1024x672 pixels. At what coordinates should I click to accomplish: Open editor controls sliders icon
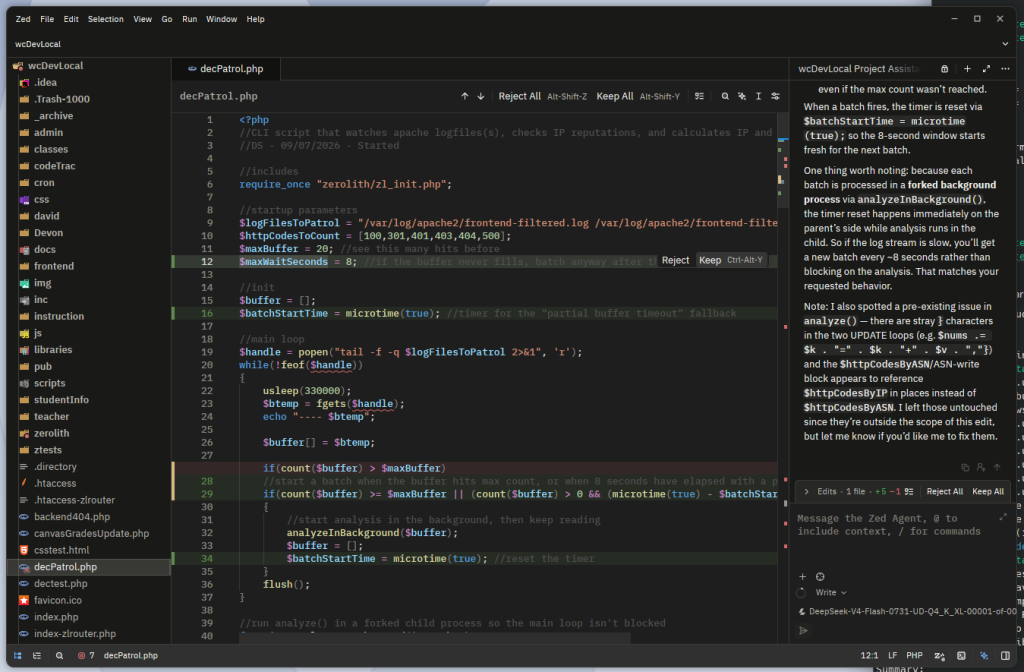(x=775, y=96)
